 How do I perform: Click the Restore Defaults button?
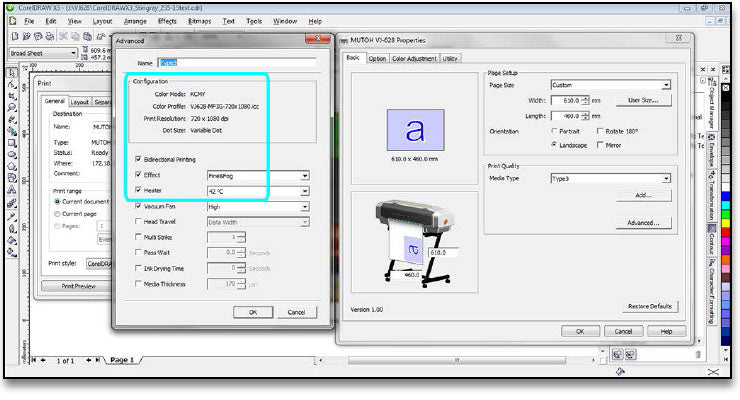coord(649,306)
